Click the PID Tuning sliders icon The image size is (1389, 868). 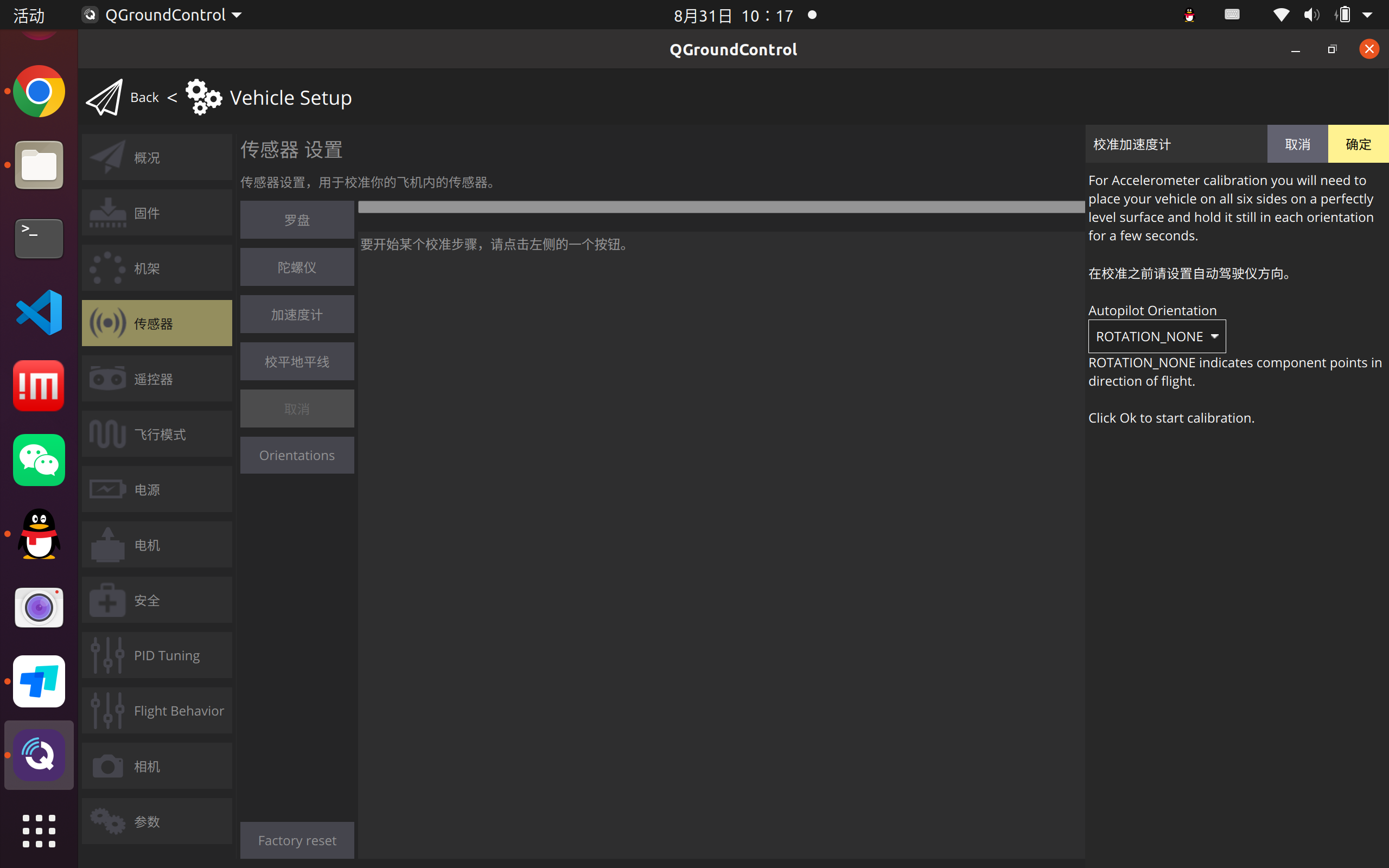(x=107, y=655)
